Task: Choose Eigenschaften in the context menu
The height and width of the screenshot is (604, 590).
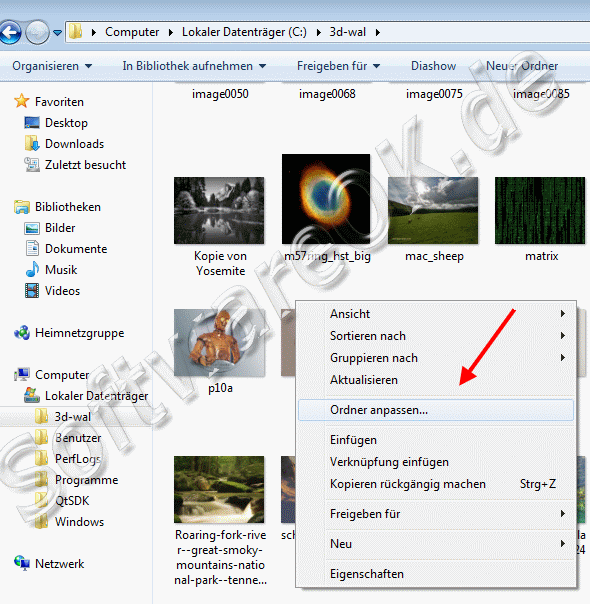Action: (x=436, y=574)
